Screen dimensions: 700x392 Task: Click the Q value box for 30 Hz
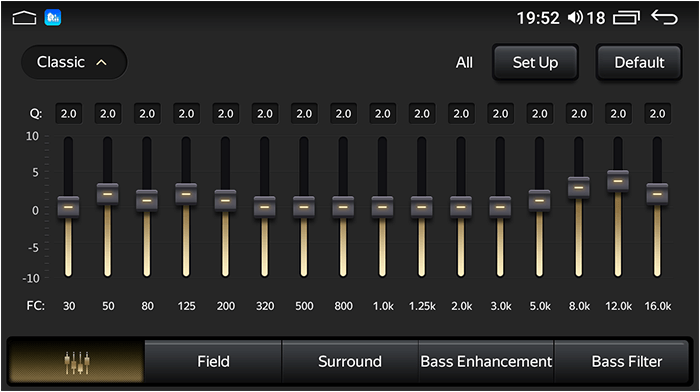tap(69, 114)
